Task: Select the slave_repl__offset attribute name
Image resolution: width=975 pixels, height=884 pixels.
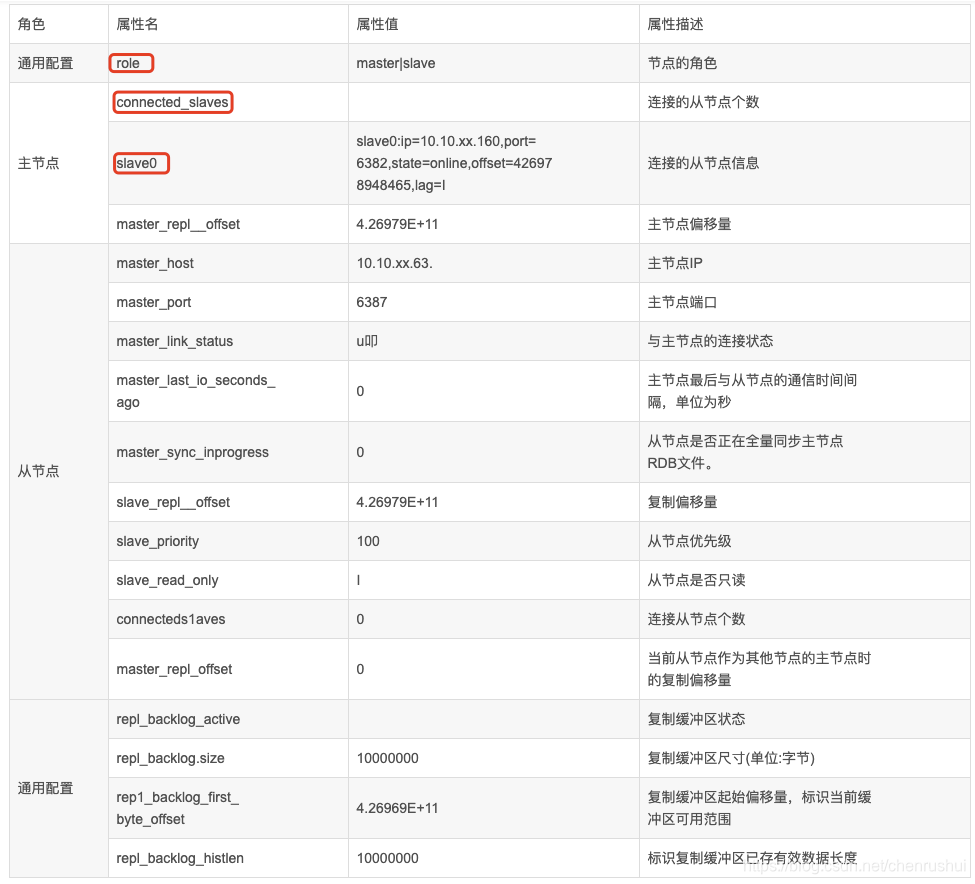Action: pos(173,502)
